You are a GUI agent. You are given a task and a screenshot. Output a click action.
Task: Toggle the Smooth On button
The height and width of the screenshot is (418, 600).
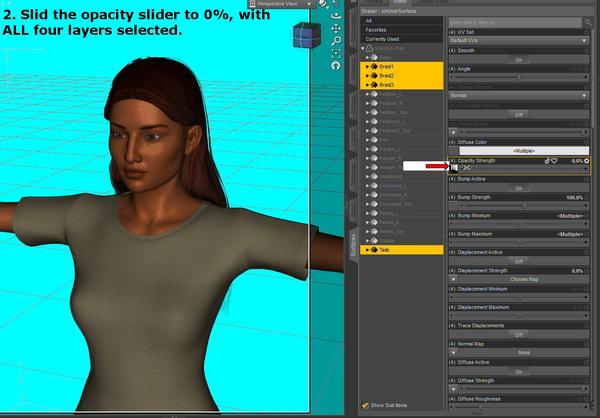click(519, 60)
